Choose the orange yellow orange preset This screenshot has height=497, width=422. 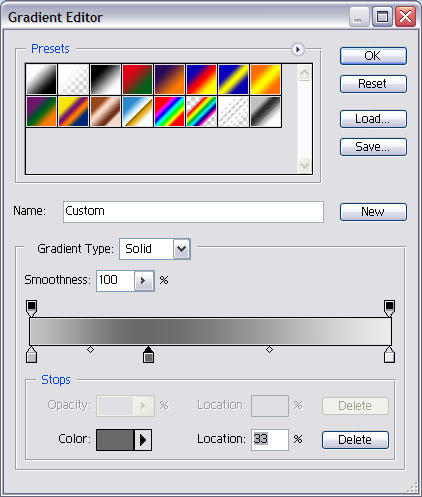[265, 80]
